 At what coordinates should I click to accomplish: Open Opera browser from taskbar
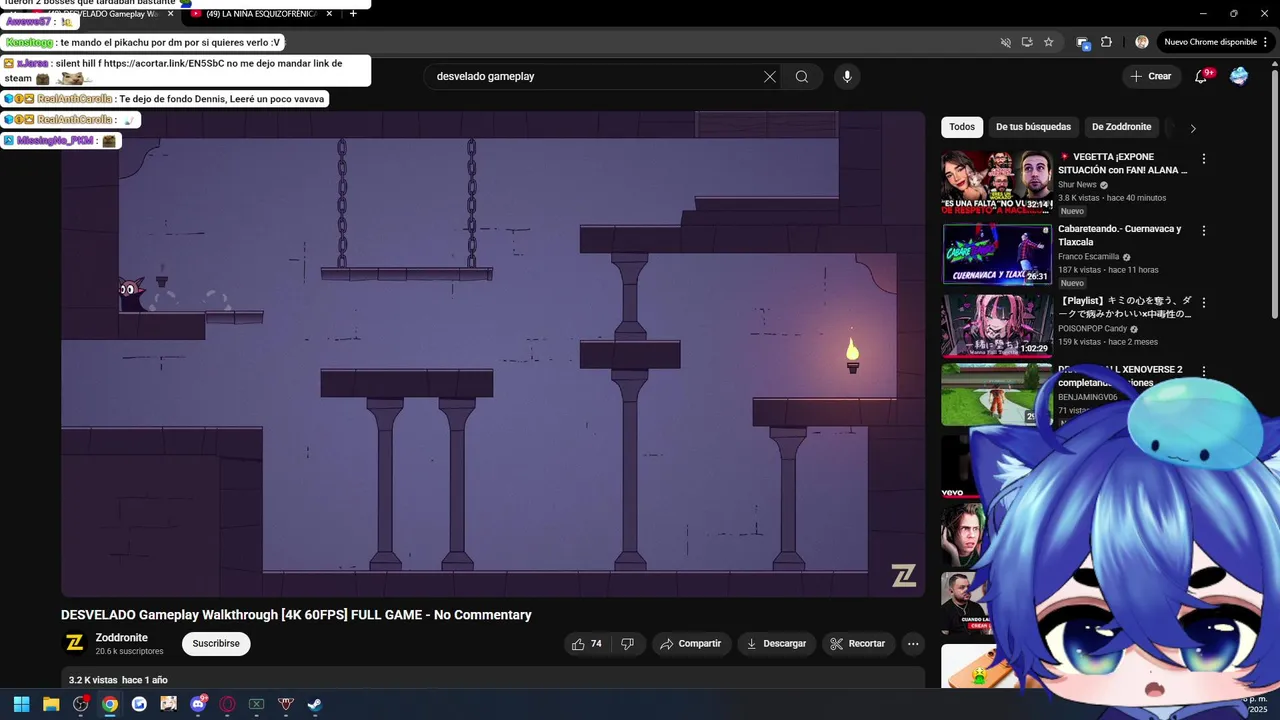click(x=227, y=704)
